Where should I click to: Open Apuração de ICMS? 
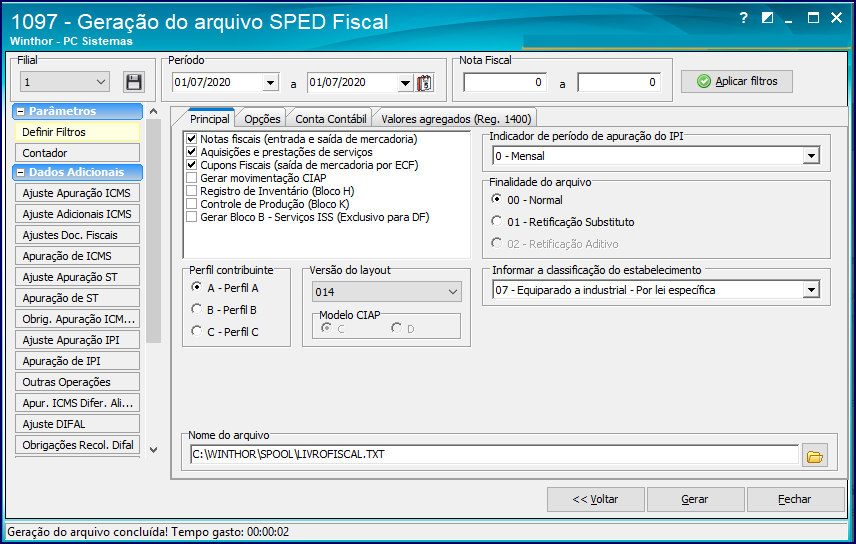tap(77, 256)
